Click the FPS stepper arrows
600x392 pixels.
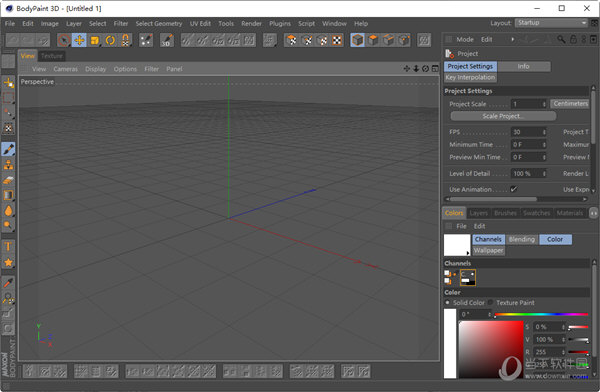(544, 132)
